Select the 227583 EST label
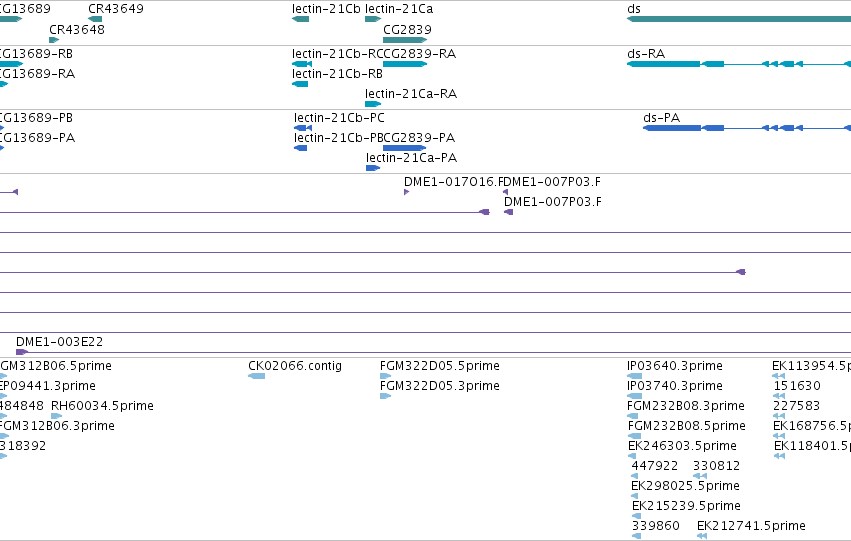This screenshot has height=541, width=851. click(796, 406)
